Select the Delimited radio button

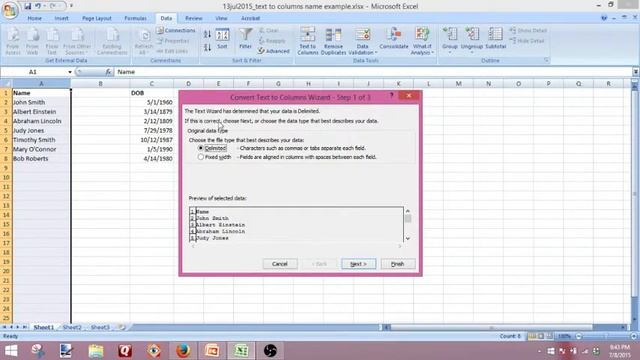[200, 148]
